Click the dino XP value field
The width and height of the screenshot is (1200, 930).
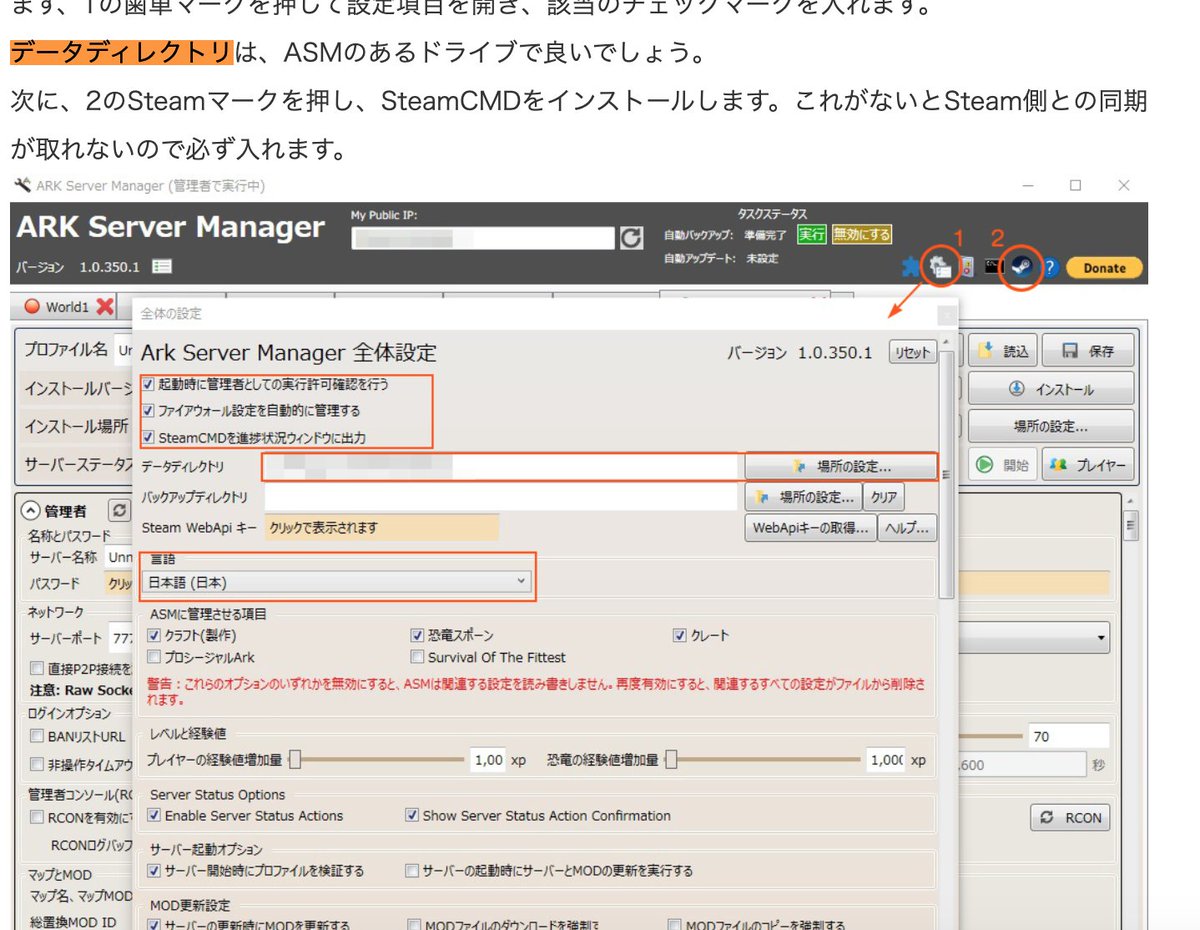[886, 760]
